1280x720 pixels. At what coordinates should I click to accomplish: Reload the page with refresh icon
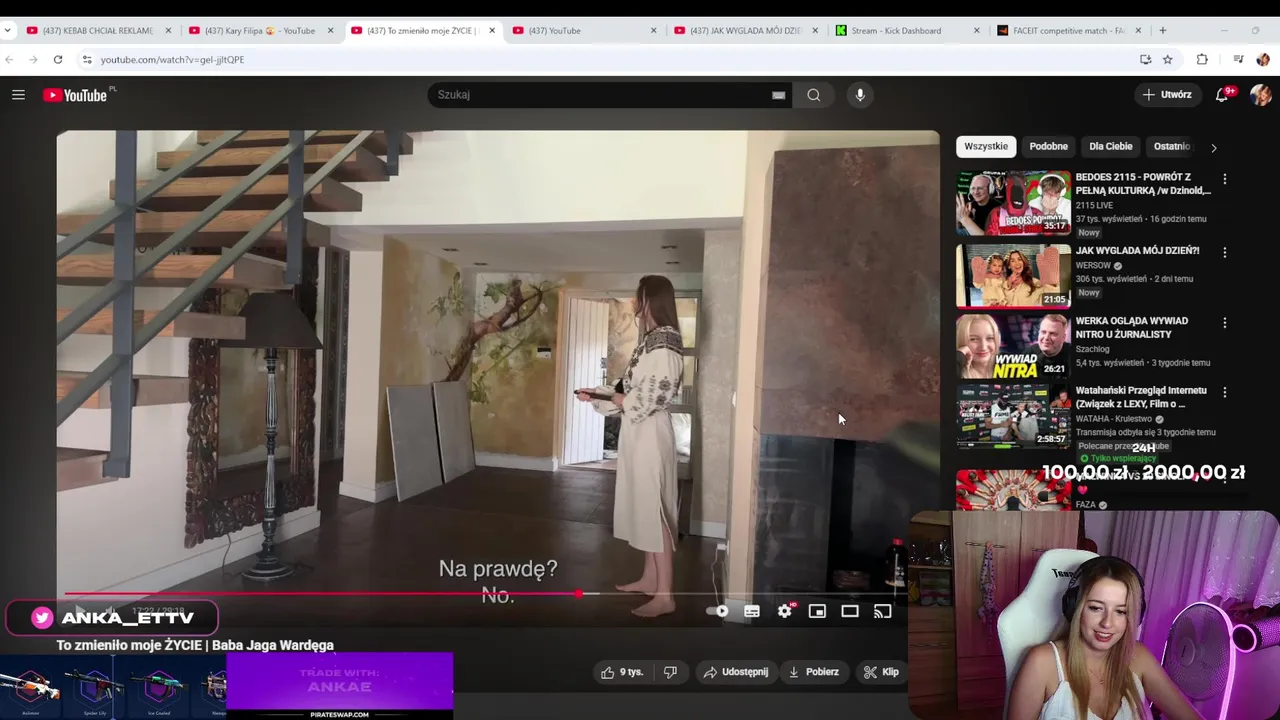point(58,60)
